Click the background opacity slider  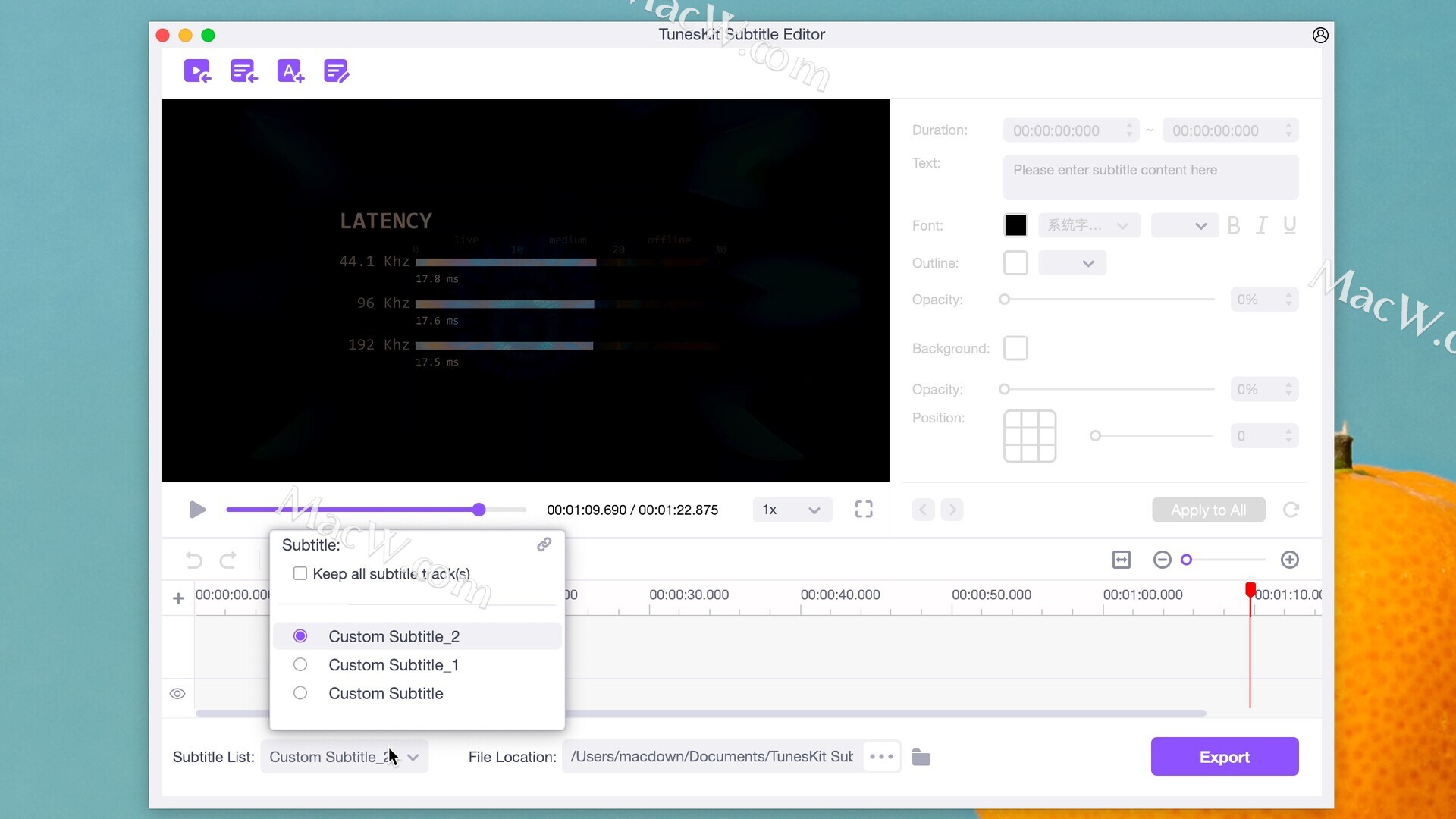(x=1107, y=389)
